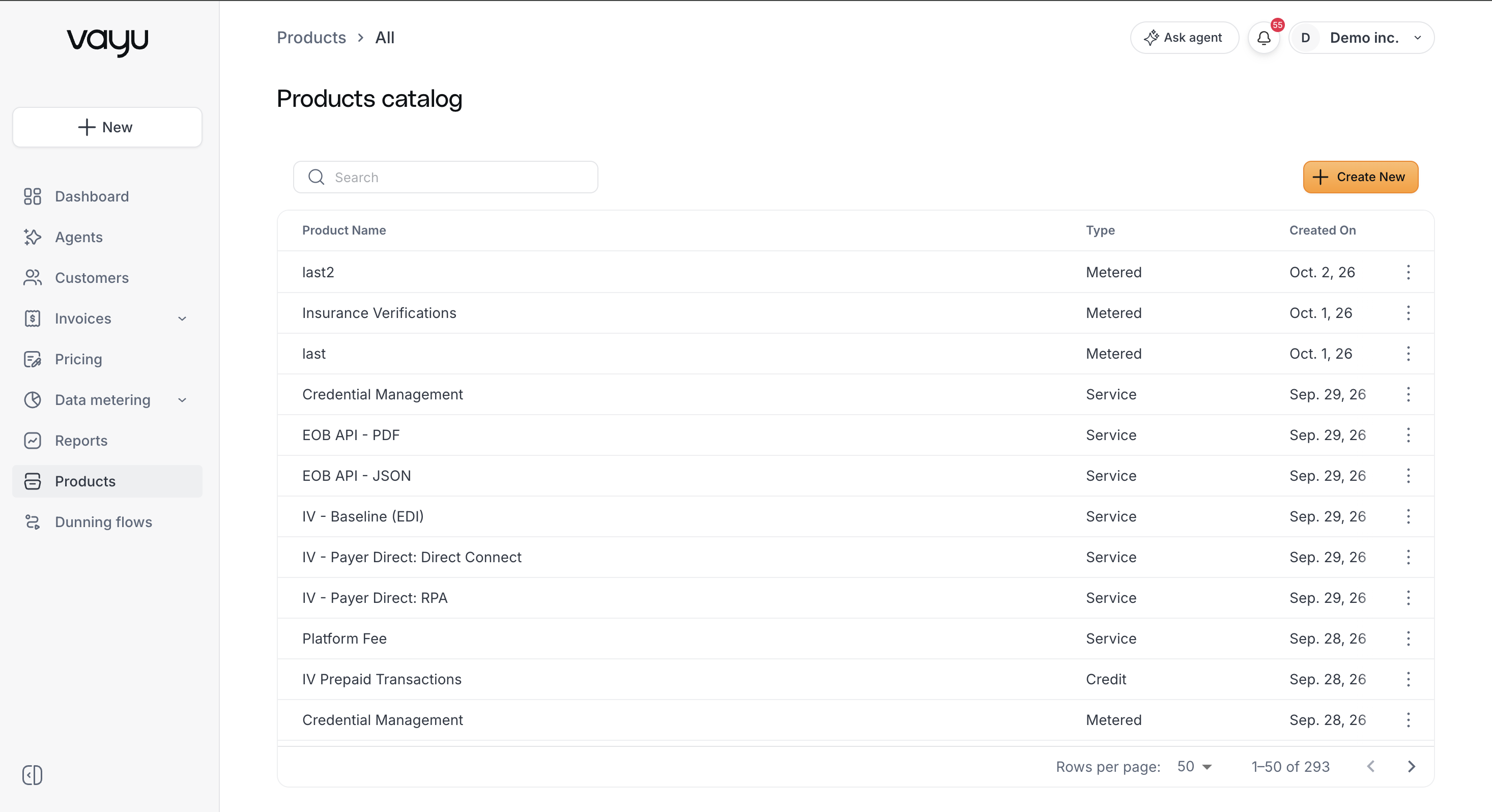Change rows per page dropdown

(1194, 766)
